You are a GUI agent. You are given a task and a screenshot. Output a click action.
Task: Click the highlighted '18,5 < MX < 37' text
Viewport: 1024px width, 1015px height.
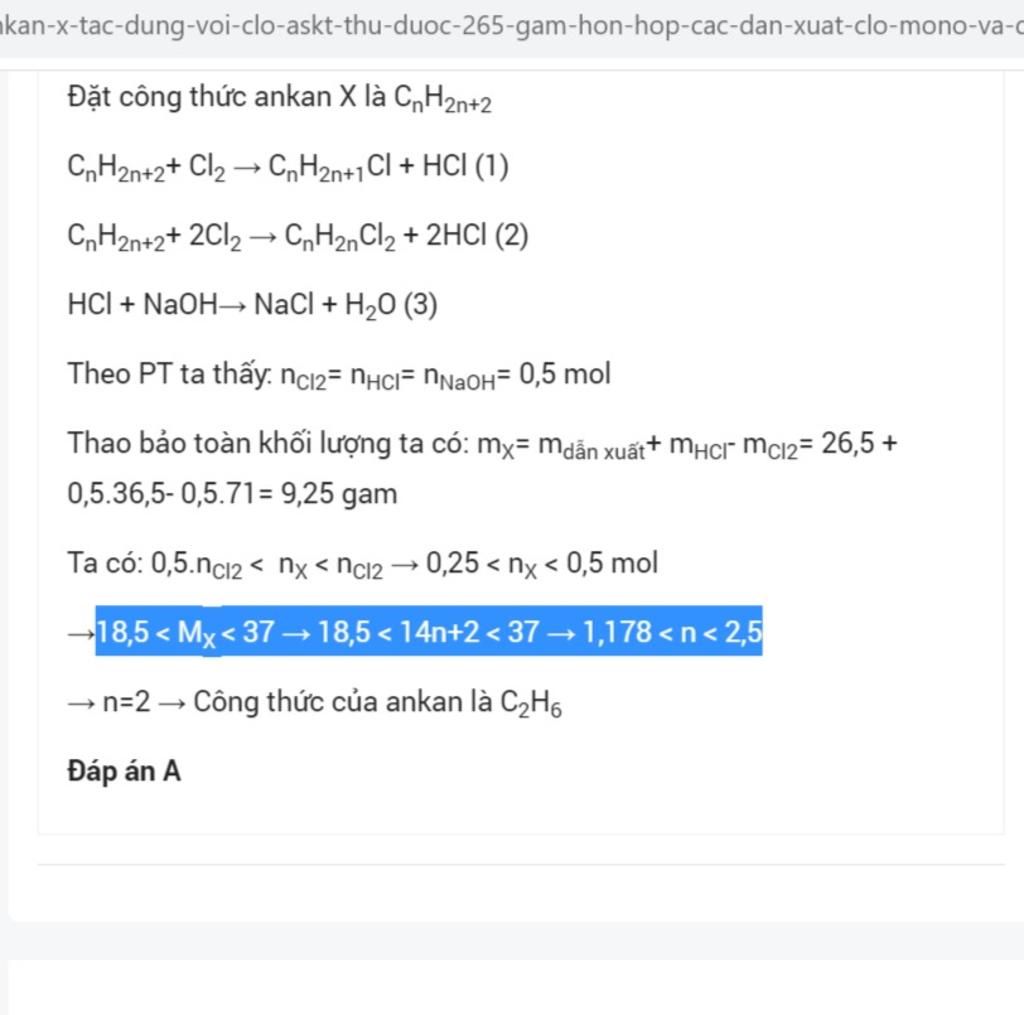coord(185,632)
